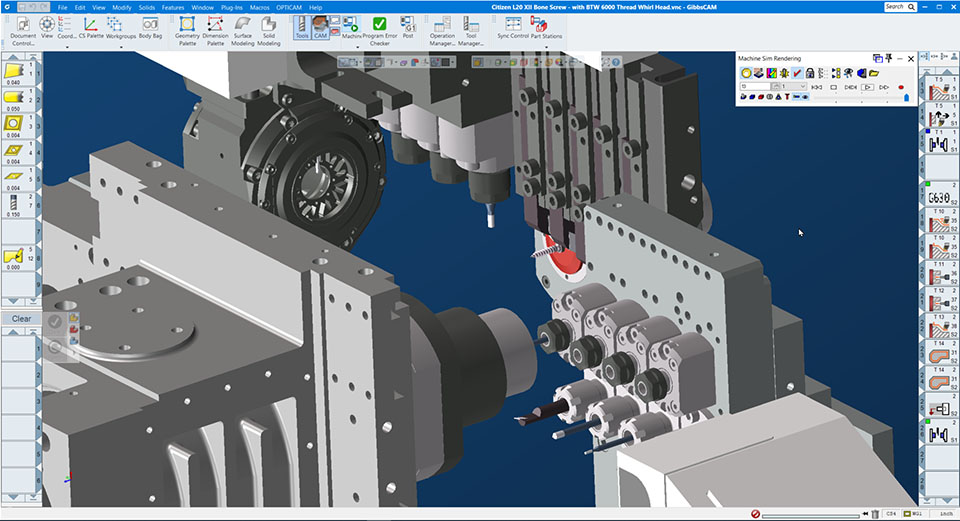Toggle the CAM palette button
Screen dimensions: 960x521
(x=320, y=26)
